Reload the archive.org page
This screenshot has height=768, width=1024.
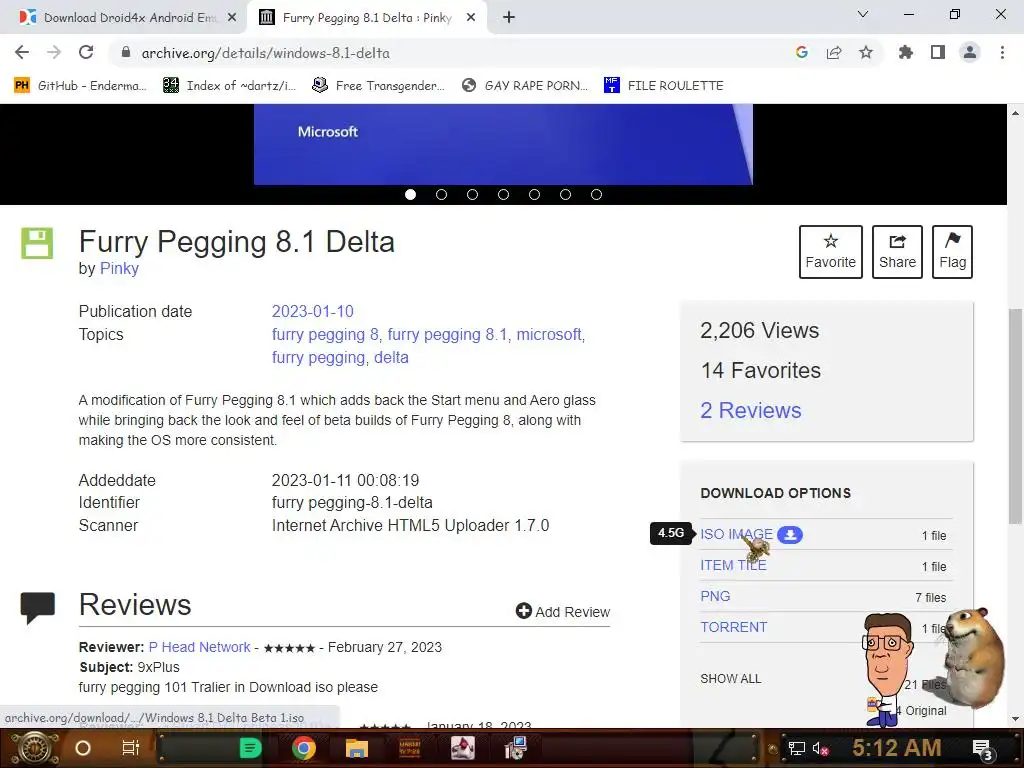click(x=86, y=52)
